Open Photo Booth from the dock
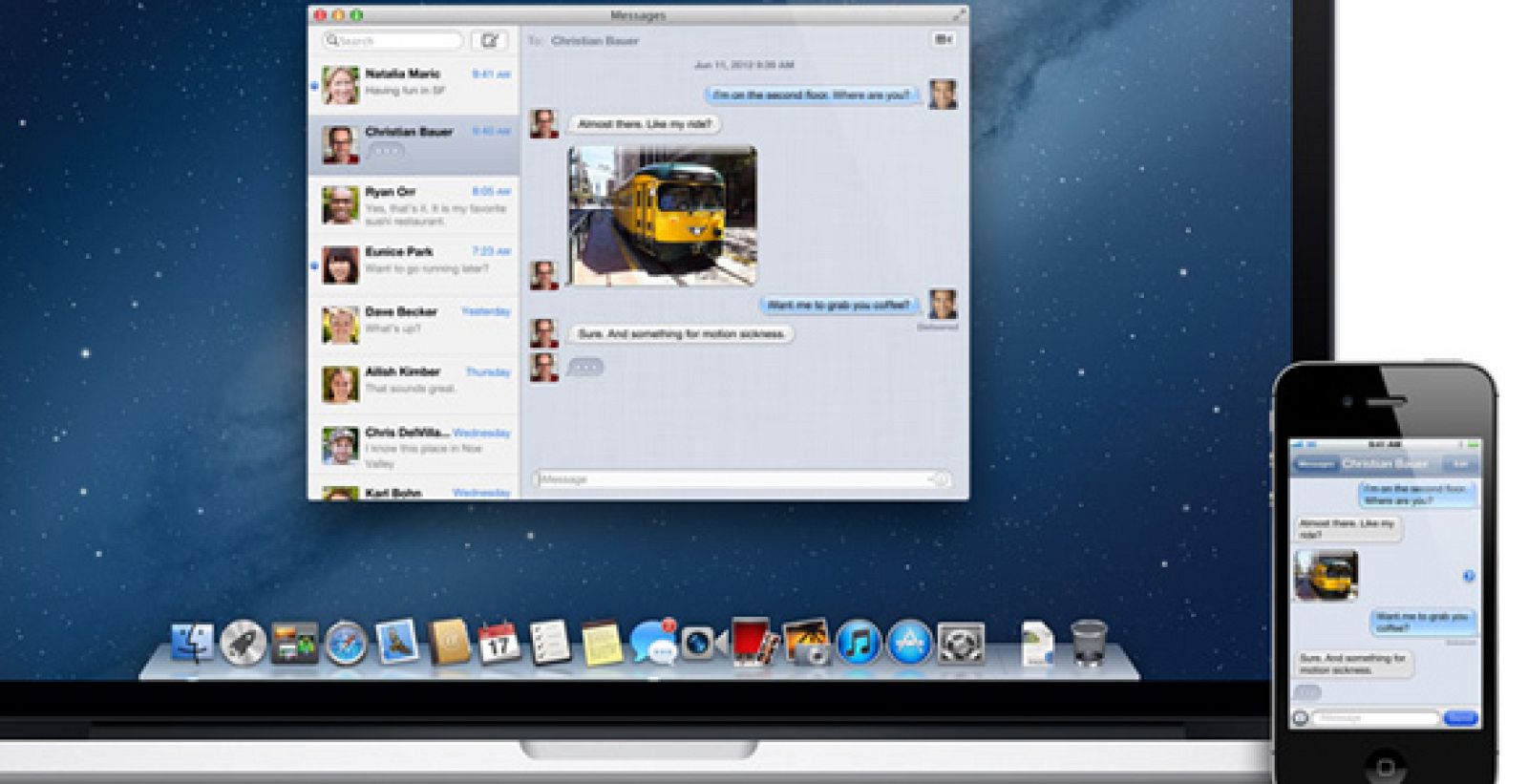The image size is (1528, 784). click(753, 643)
